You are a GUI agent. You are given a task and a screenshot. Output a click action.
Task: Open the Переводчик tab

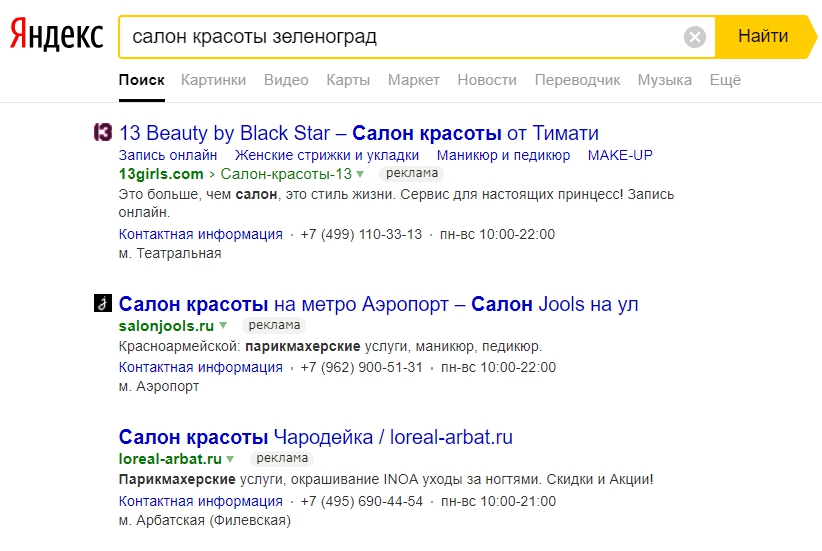point(577,80)
